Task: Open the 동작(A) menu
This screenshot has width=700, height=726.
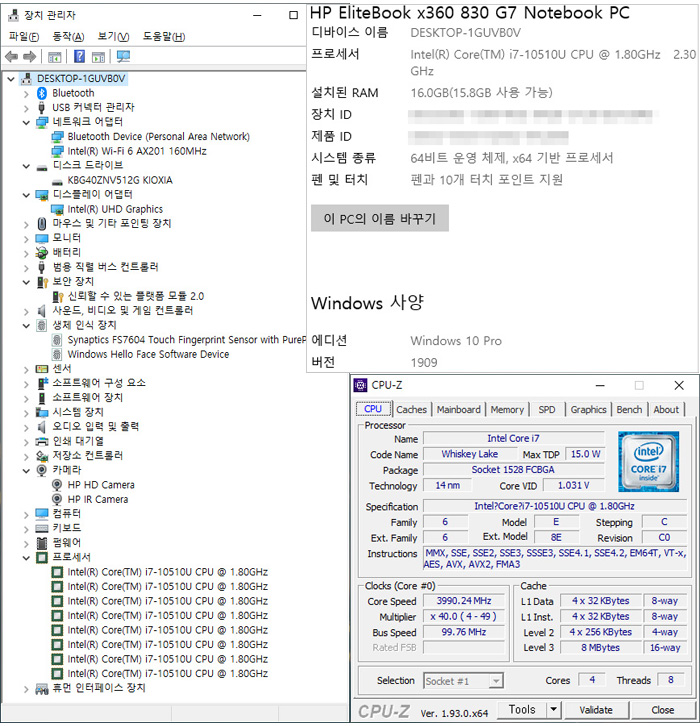Action: click(x=69, y=36)
